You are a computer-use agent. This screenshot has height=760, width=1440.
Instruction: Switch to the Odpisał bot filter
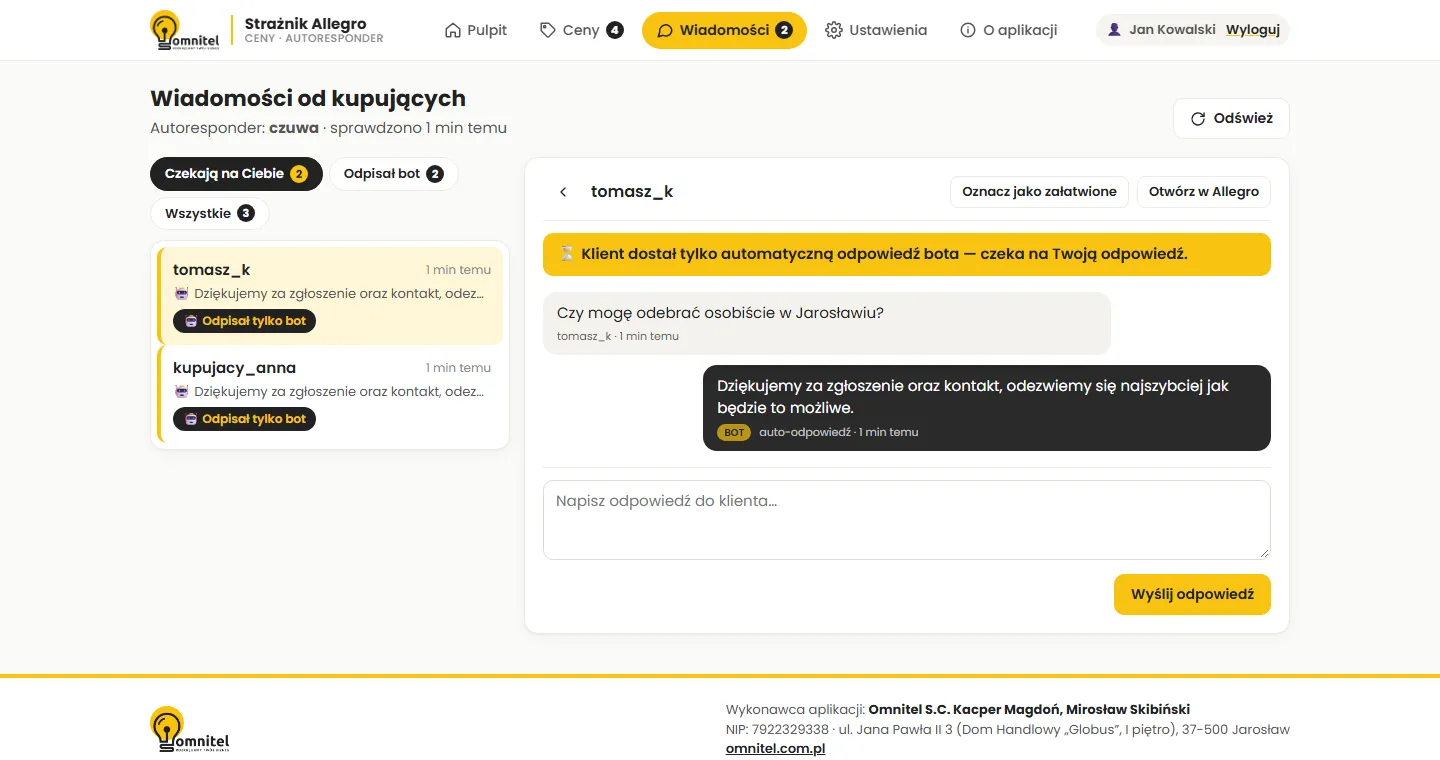click(x=393, y=174)
